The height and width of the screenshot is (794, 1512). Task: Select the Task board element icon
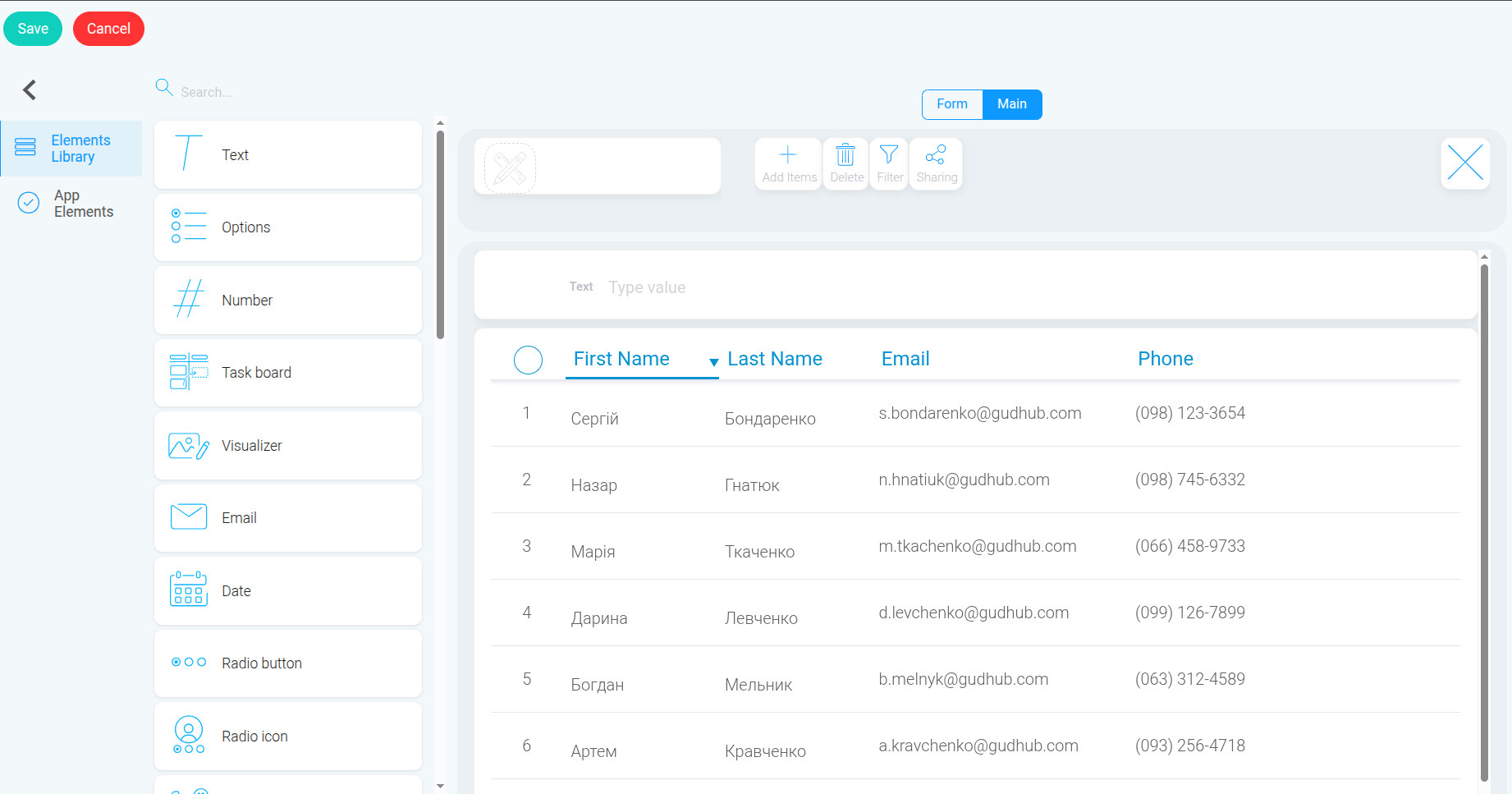[189, 372]
